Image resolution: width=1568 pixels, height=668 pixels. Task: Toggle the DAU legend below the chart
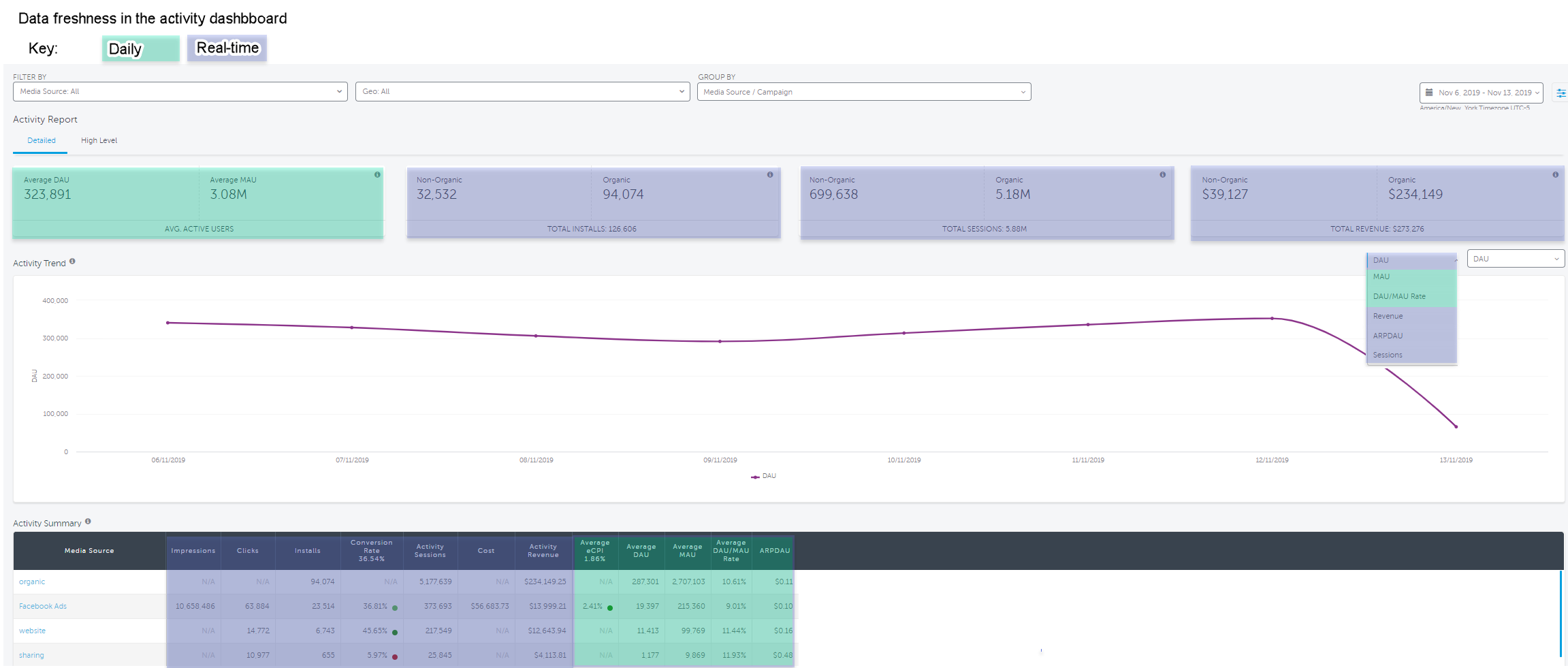click(x=763, y=477)
